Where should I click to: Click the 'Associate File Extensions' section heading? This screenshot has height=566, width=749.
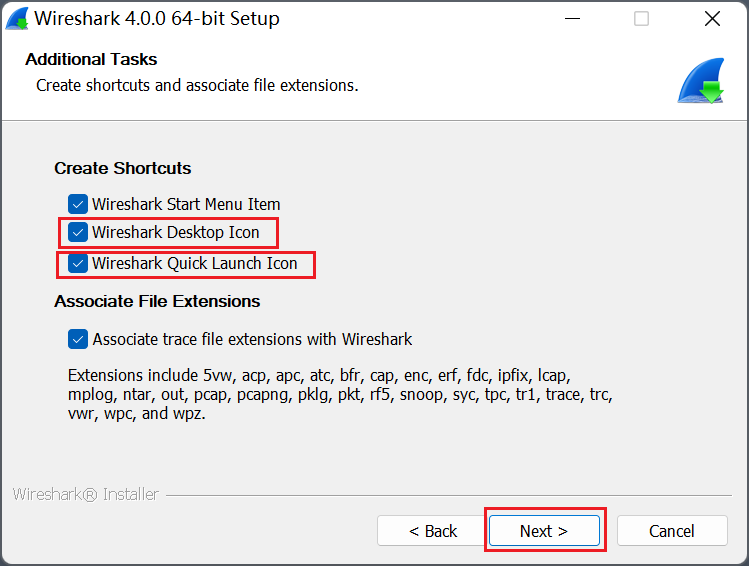157,301
